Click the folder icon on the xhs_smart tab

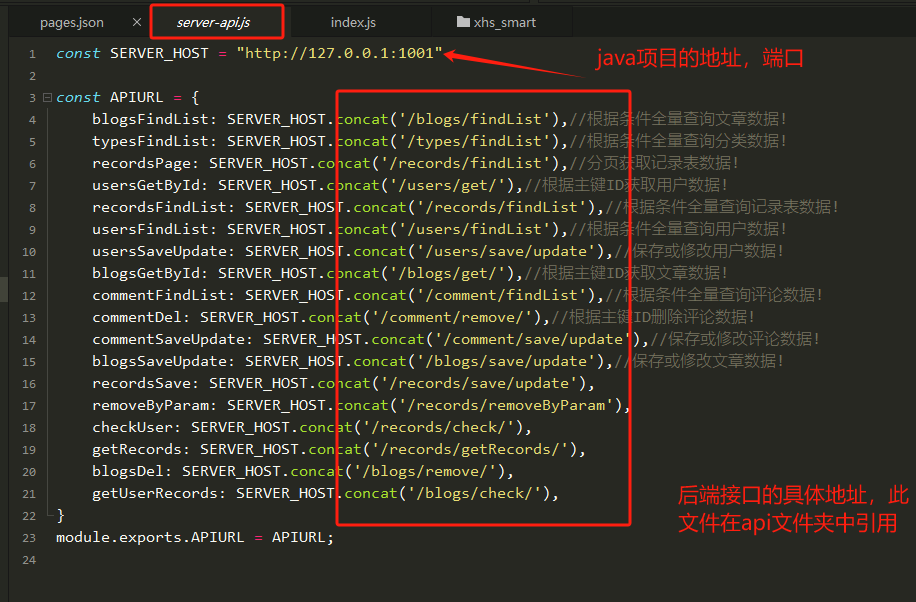463,22
